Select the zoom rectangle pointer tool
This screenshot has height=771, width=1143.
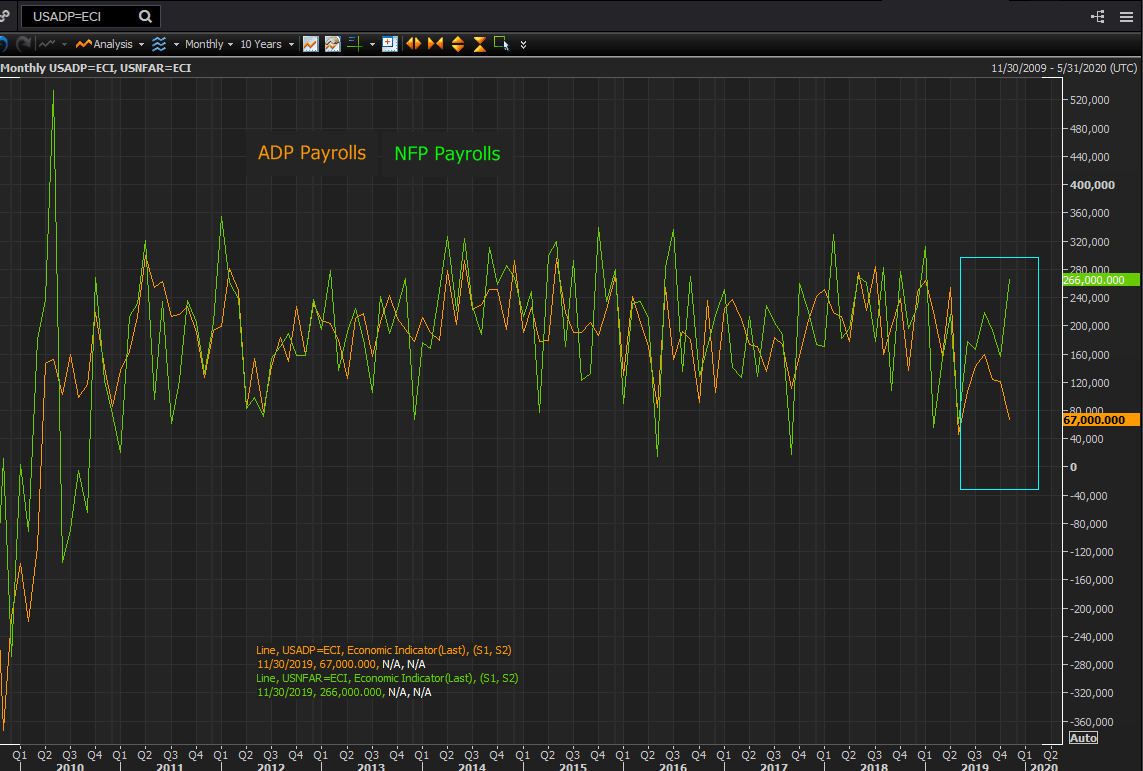pos(501,44)
